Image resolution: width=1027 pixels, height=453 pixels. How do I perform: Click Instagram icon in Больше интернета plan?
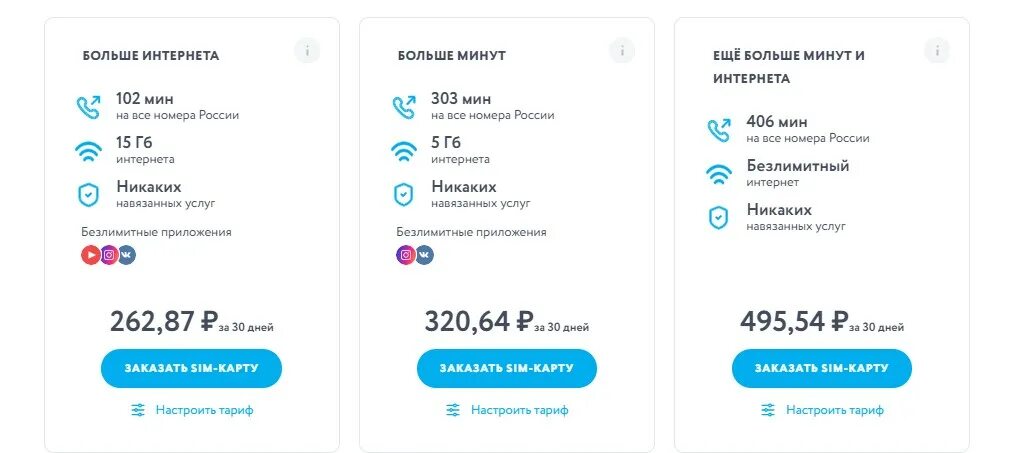tap(109, 255)
